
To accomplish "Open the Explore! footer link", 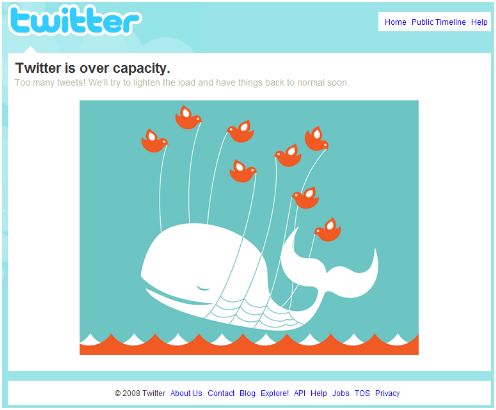I will (274, 393).
